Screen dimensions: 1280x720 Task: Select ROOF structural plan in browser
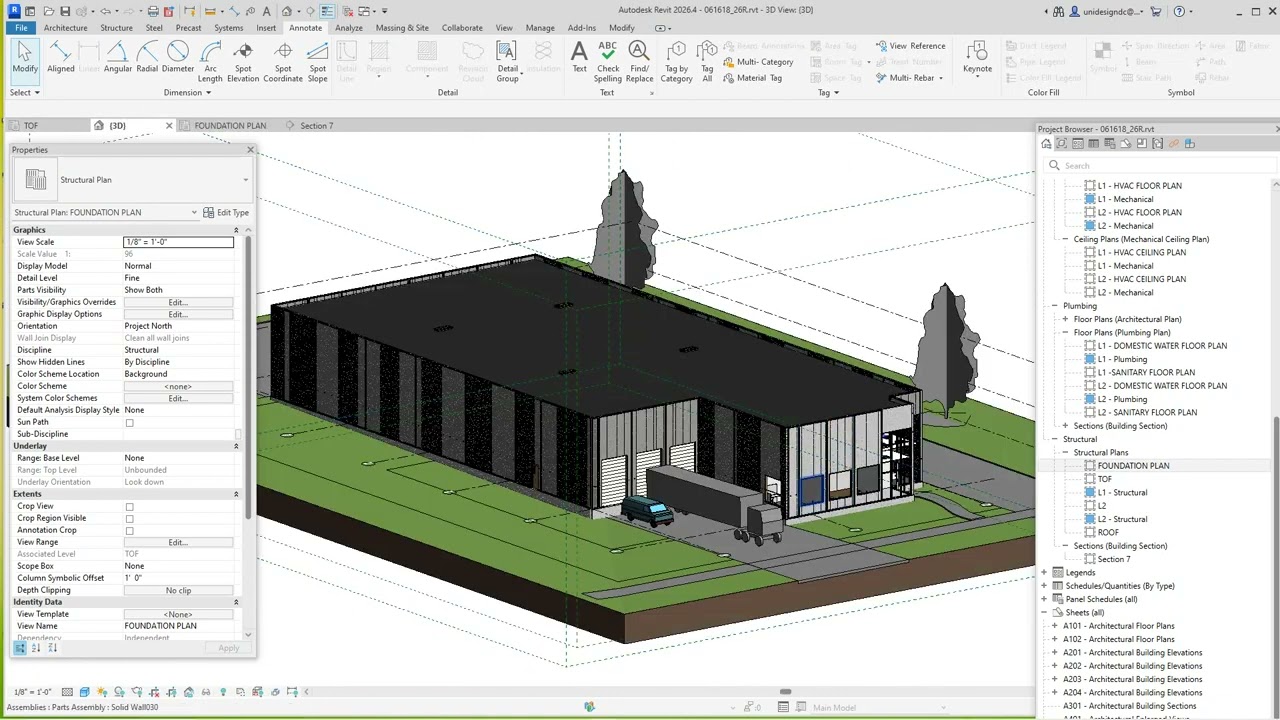[x=1108, y=533]
